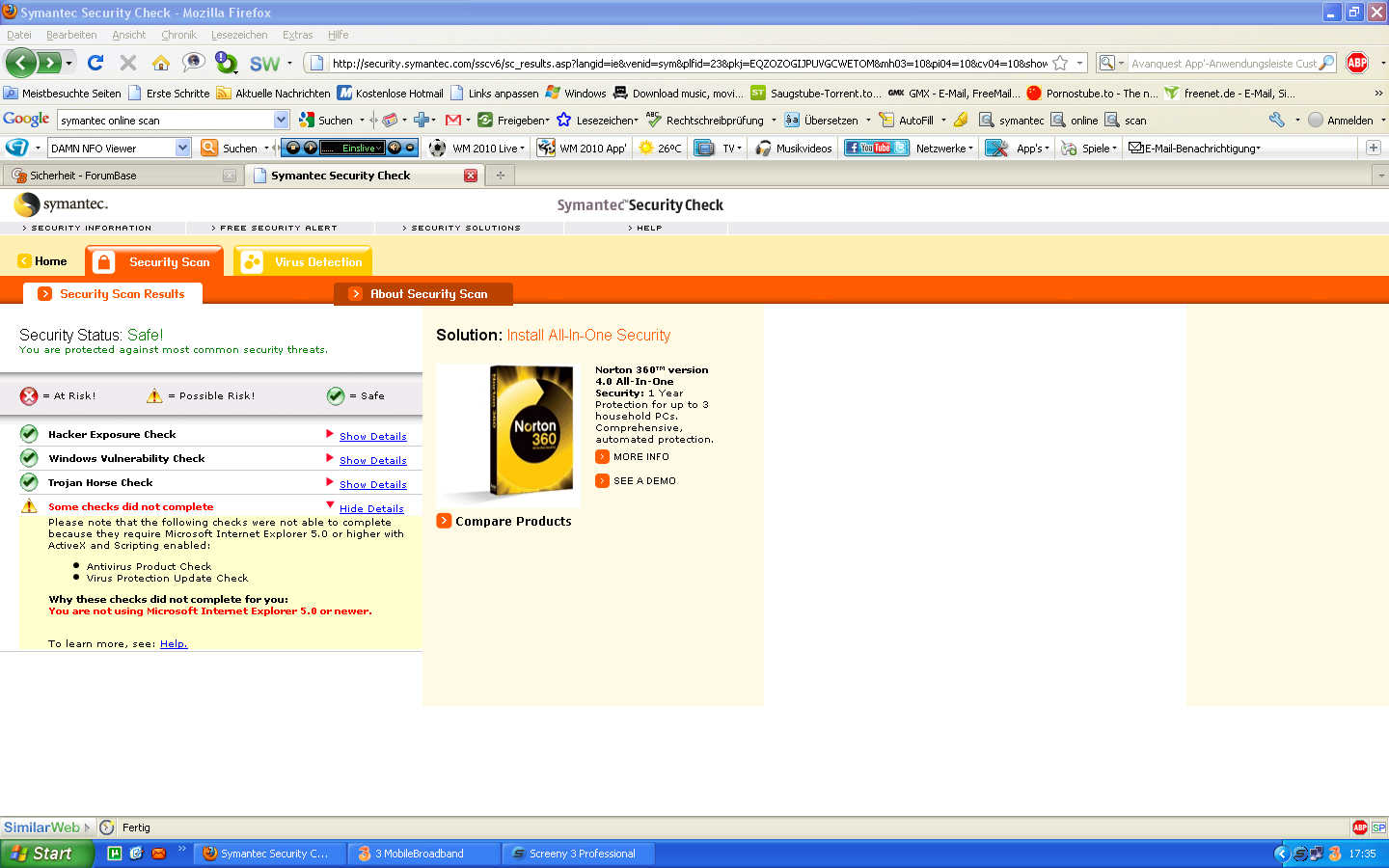Open Meistbesuchte Seiten bookmark folder
The width and height of the screenshot is (1389, 868).
tap(63, 94)
